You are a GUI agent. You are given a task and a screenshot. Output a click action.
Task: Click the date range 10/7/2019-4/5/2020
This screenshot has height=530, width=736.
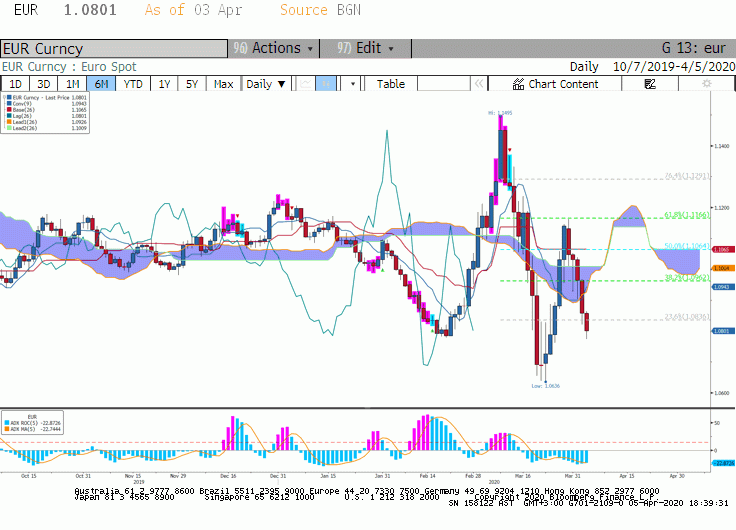tap(674, 67)
